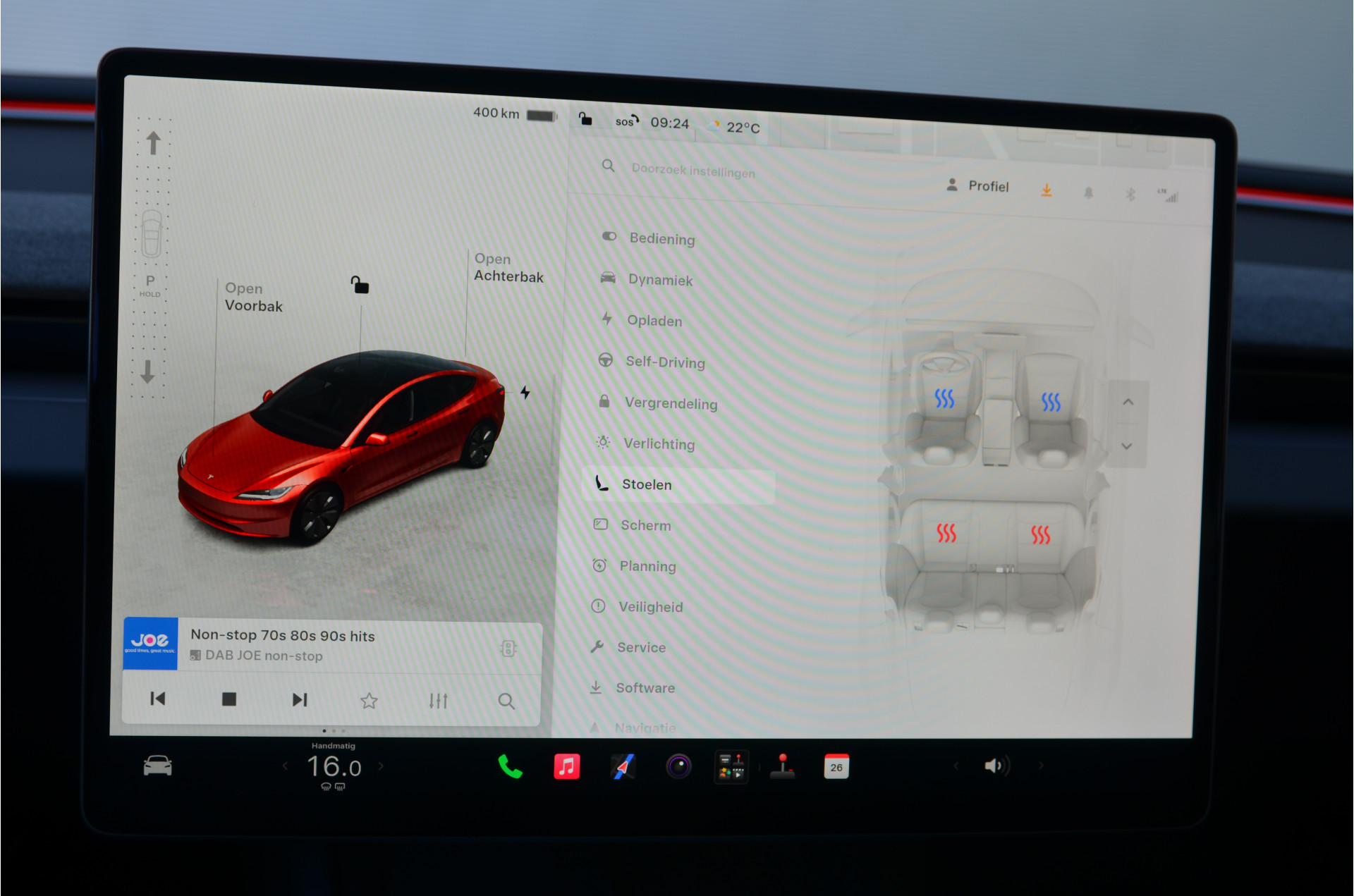The image size is (1354, 896).
Task: Open the arcade joystick app
Action: [x=782, y=766]
